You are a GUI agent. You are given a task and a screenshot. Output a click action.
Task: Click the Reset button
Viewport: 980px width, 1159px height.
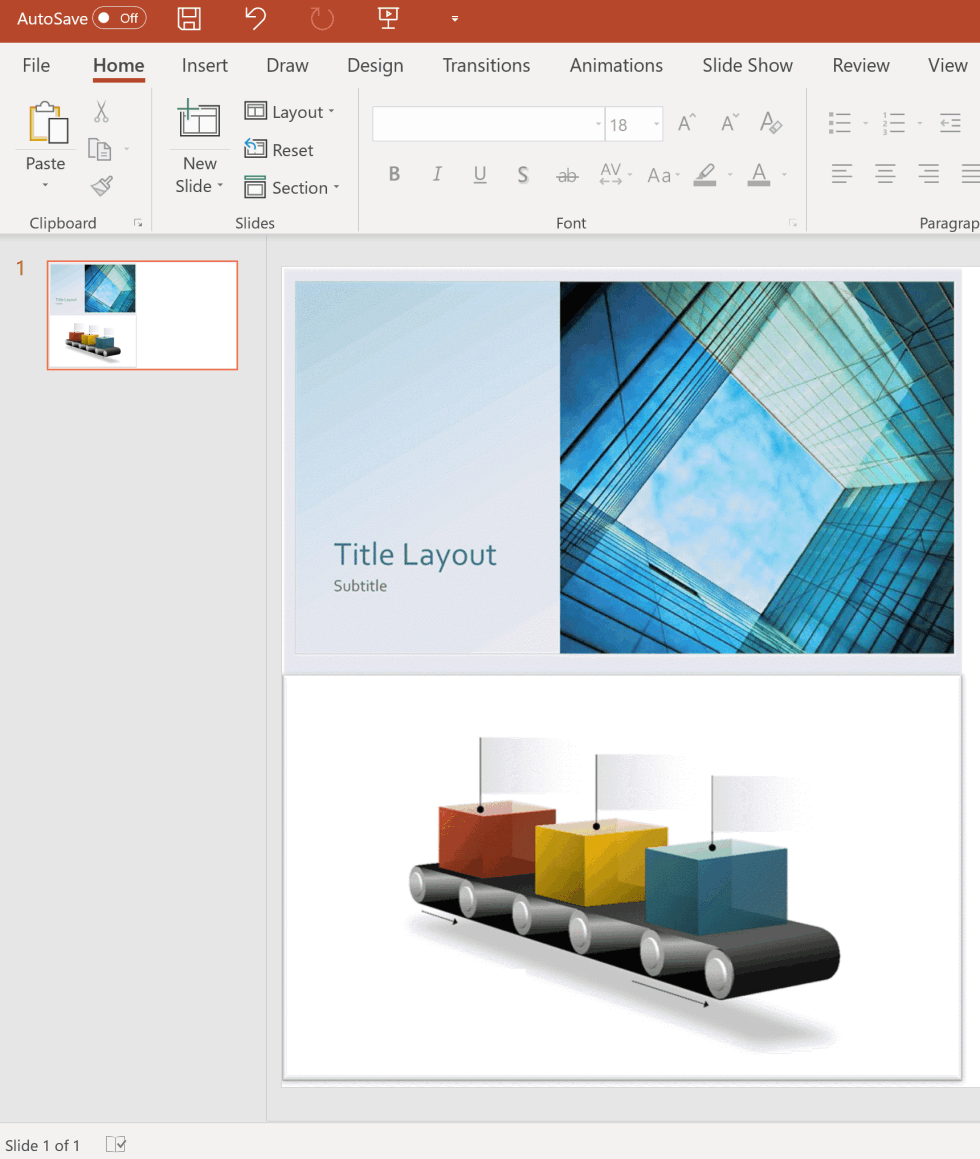[x=280, y=150]
